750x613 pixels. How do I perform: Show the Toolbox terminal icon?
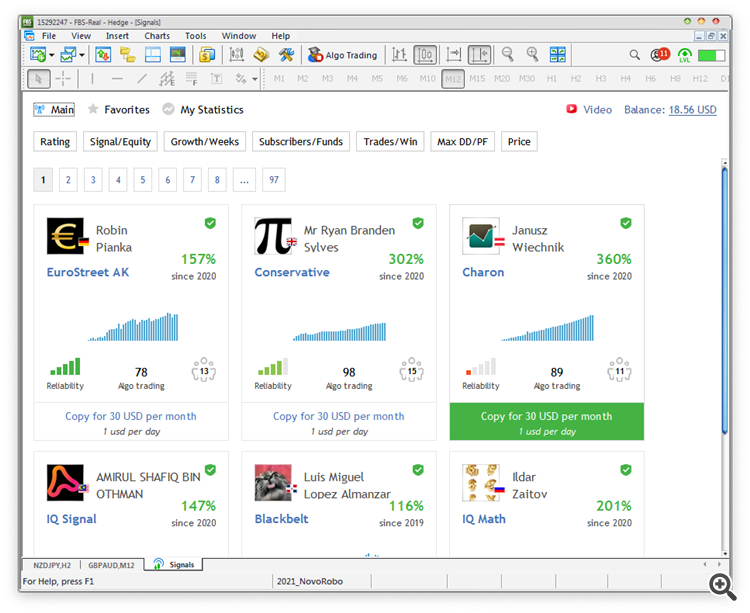(177, 55)
